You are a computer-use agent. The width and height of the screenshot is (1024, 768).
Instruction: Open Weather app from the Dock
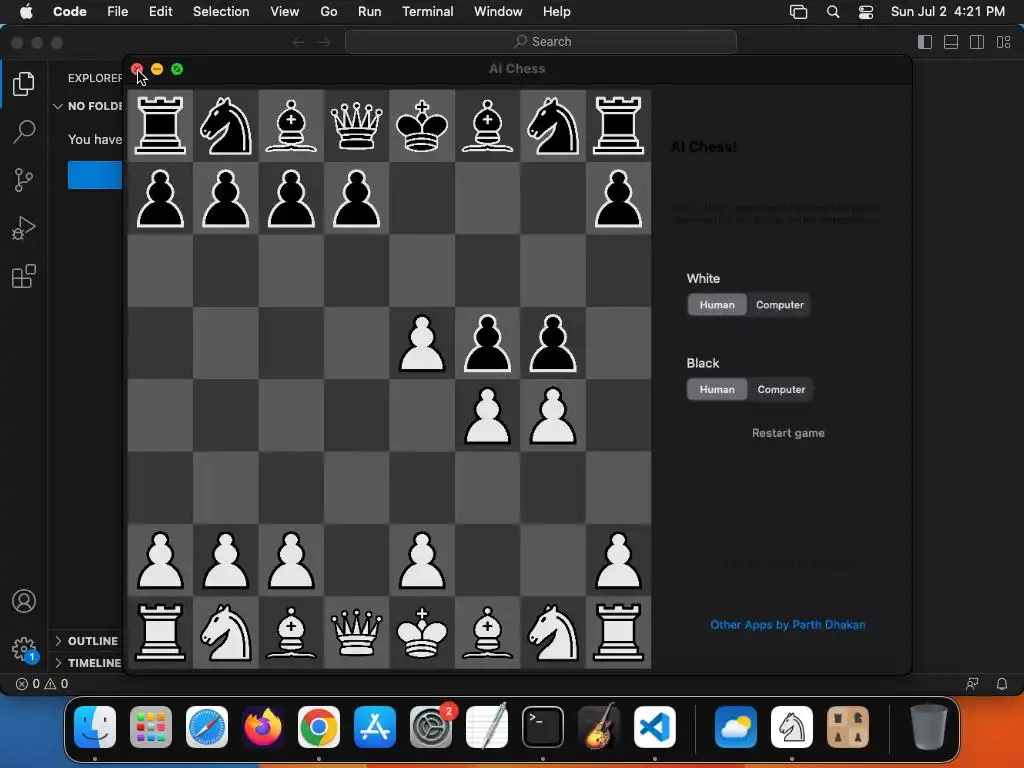coord(735,727)
